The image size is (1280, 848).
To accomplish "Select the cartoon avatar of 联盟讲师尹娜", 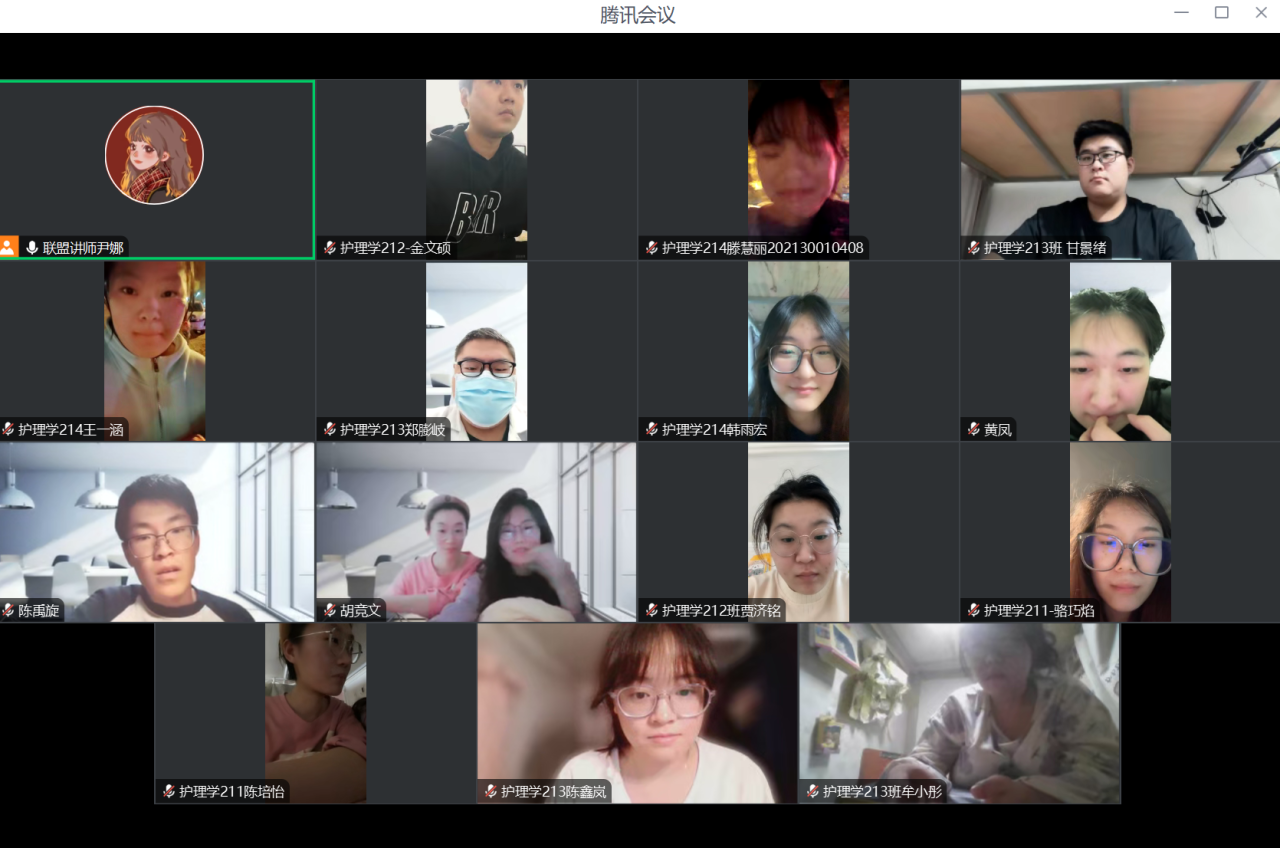I will coord(154,155).
